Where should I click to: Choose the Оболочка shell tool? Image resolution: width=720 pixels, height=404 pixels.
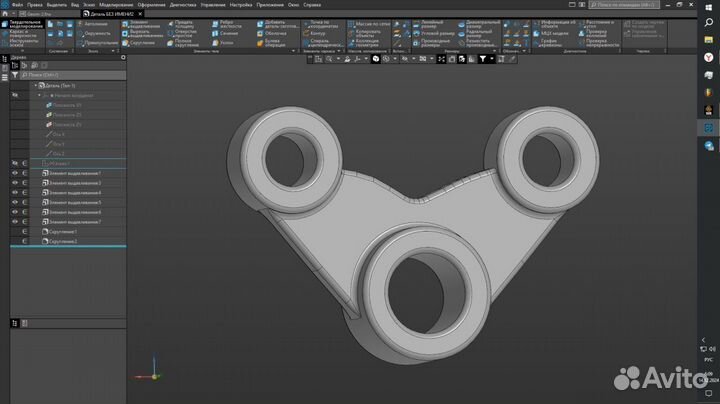pos(271,34)
